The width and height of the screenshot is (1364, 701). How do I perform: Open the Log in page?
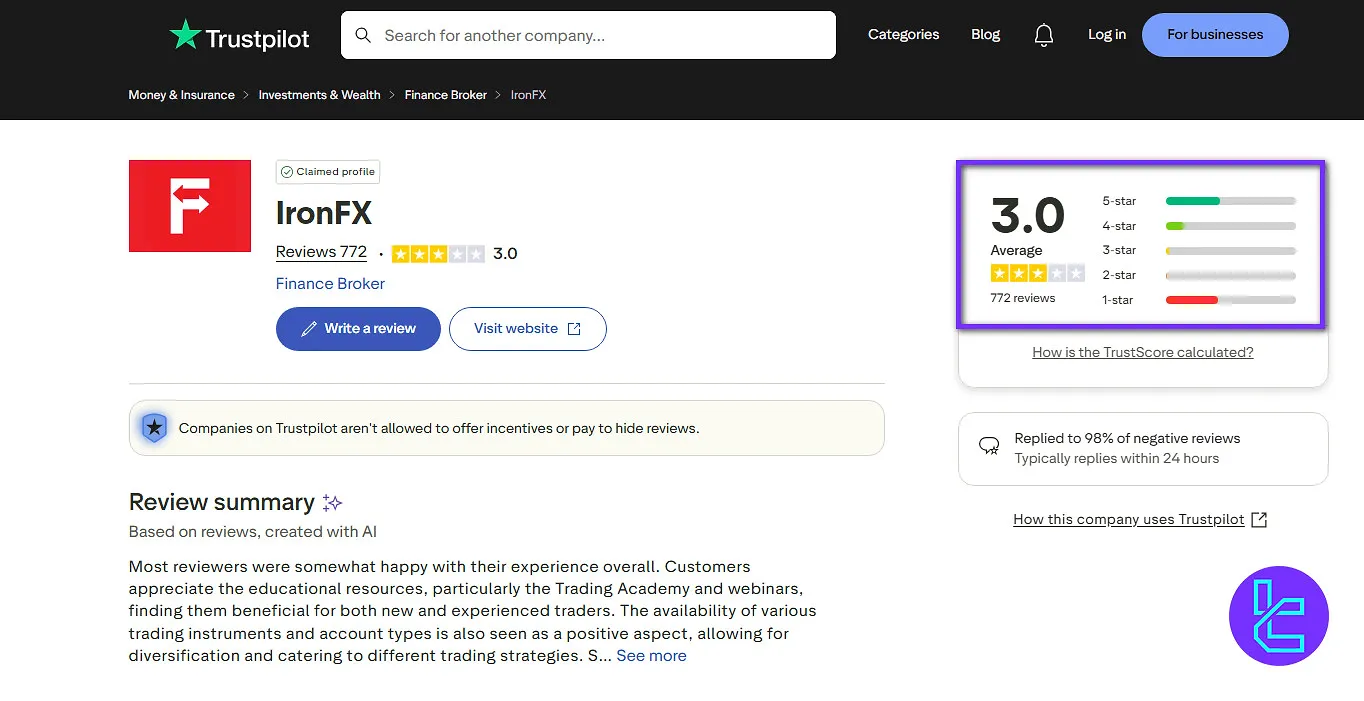1106,34
